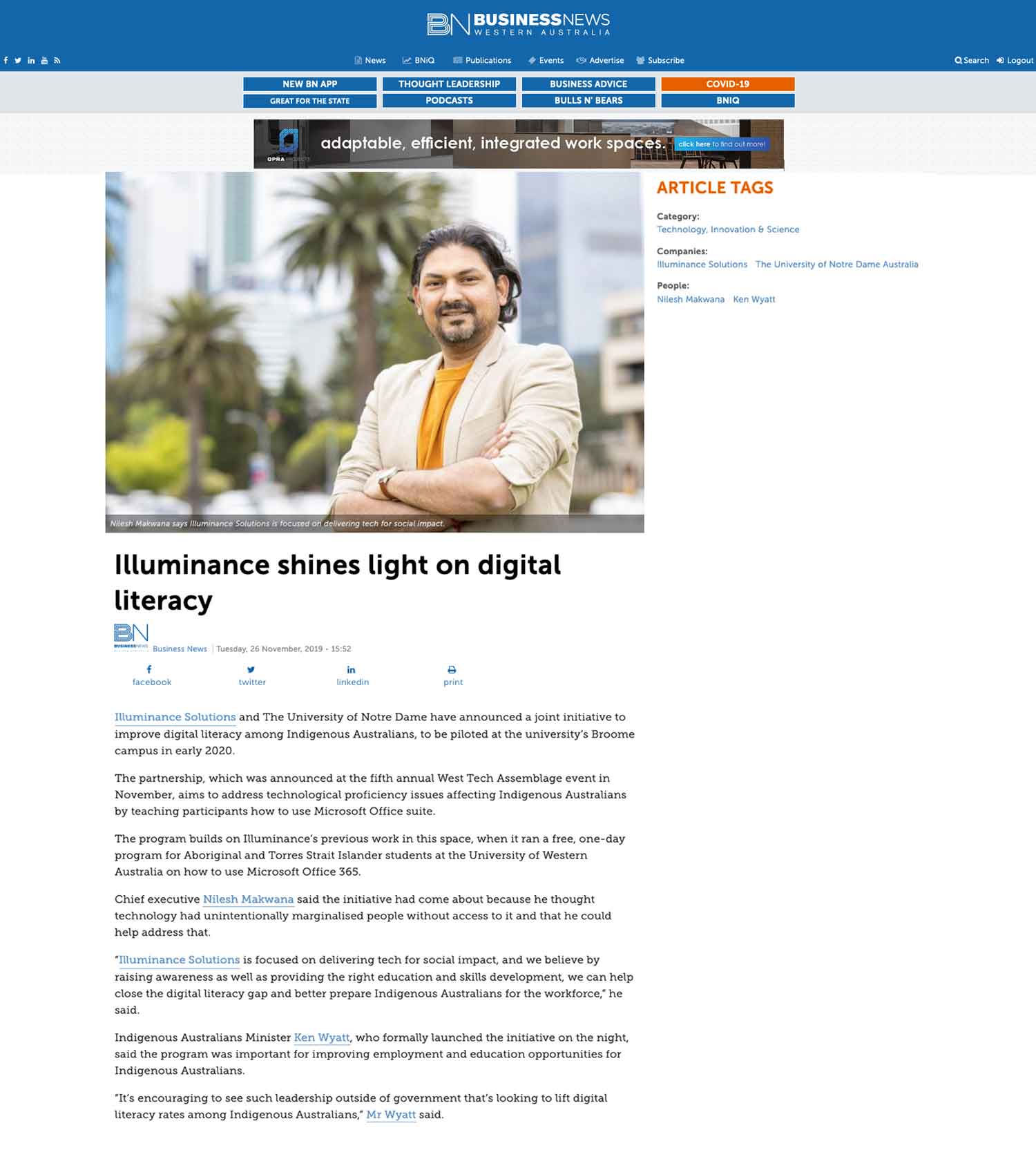
Task: Click the blue BNIQ button below COVID-19
Action: [728, 101]
